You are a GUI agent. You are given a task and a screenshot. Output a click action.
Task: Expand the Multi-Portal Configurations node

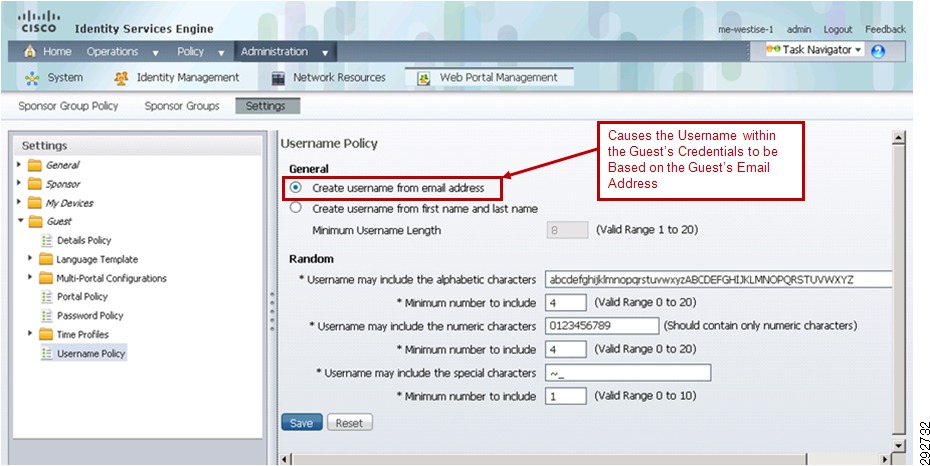31,277
